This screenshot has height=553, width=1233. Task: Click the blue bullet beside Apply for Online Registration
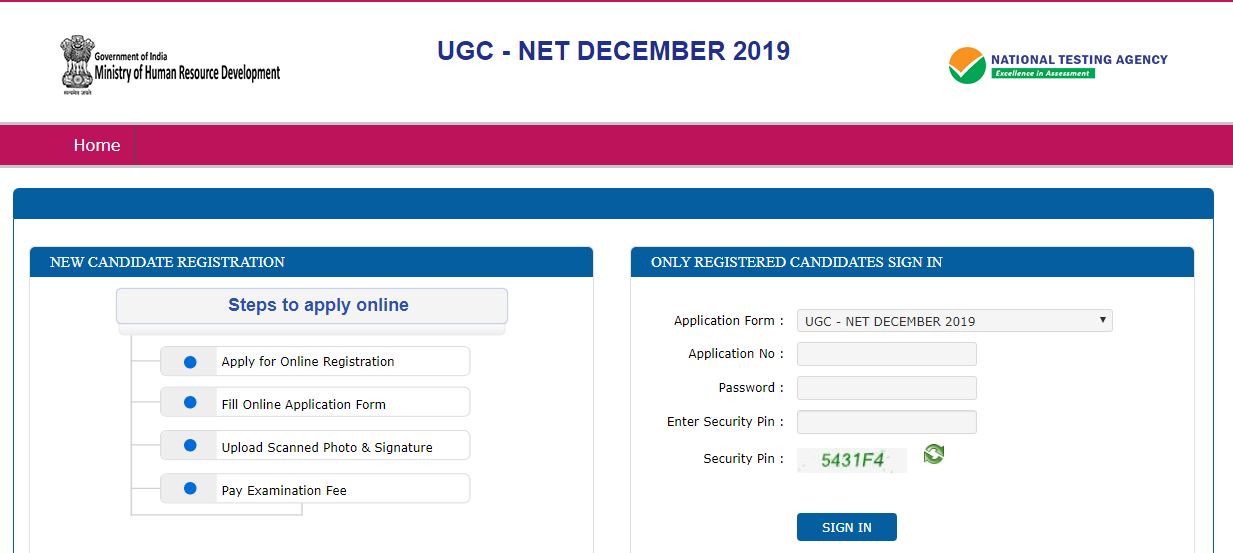(x=190, y=362)
